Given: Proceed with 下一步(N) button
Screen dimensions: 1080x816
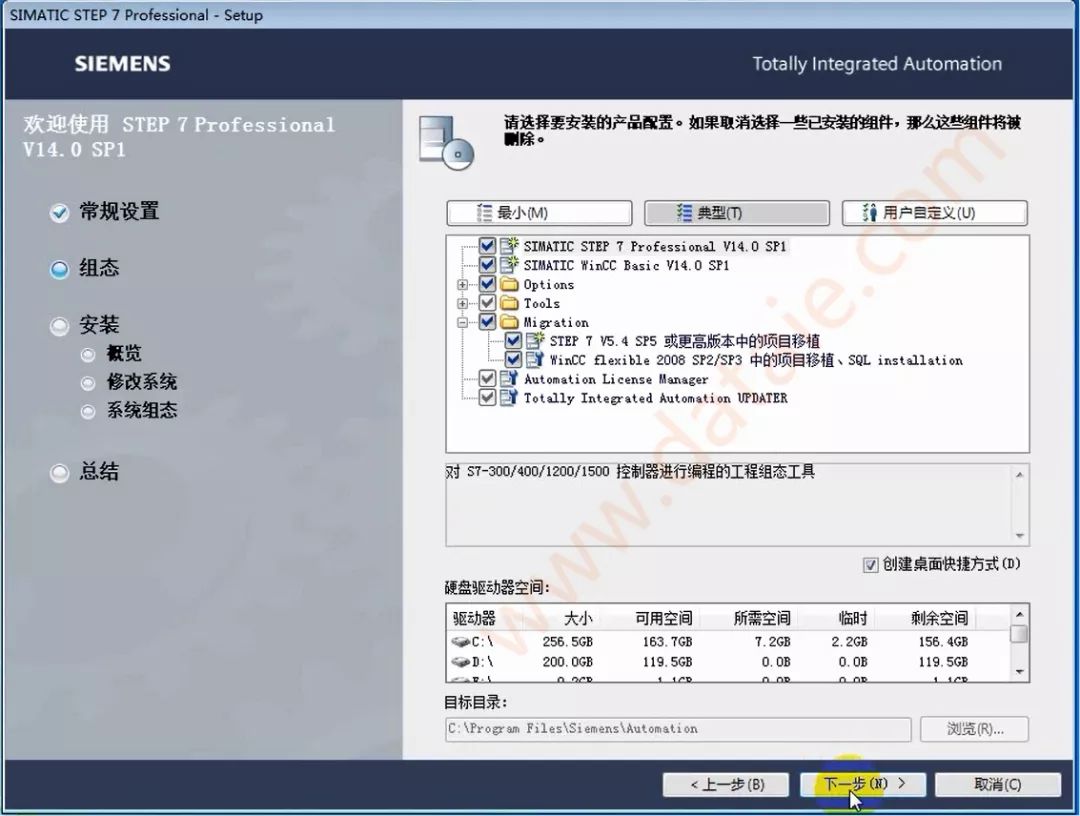Looking at the screenshot, I should pyautogui.click(x=862, y=784).
